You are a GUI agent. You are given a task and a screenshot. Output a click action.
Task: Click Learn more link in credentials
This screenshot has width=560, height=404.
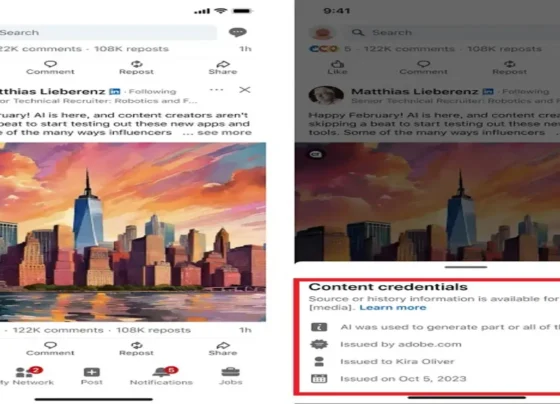[x=393, y=308]
